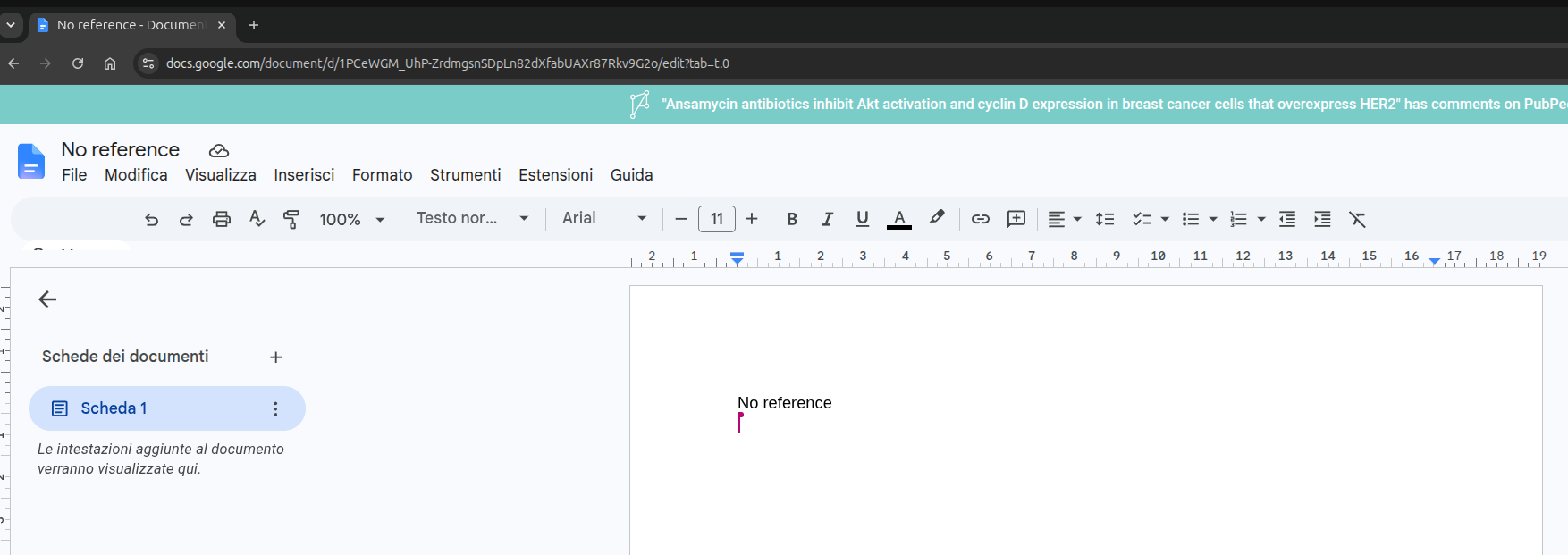The width and height of the screenshot is (1568, 555).
Task: Open the Strumenti menu
Action: [465, 175]
